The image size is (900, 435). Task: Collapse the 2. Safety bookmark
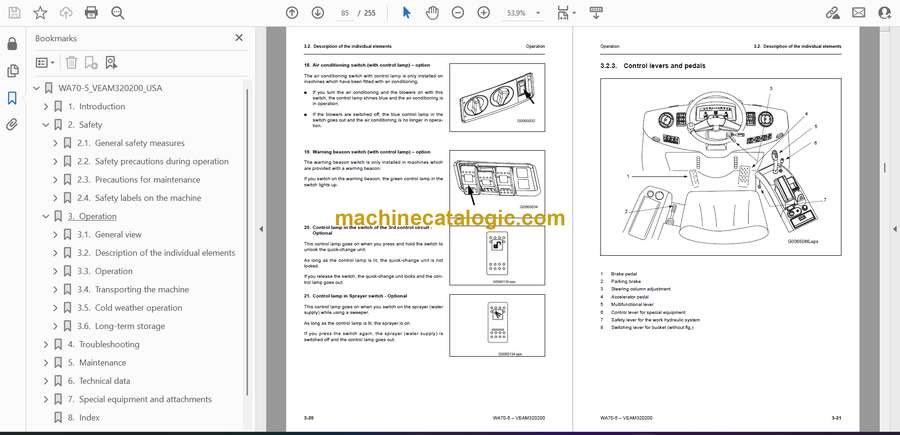click(46, 125)
